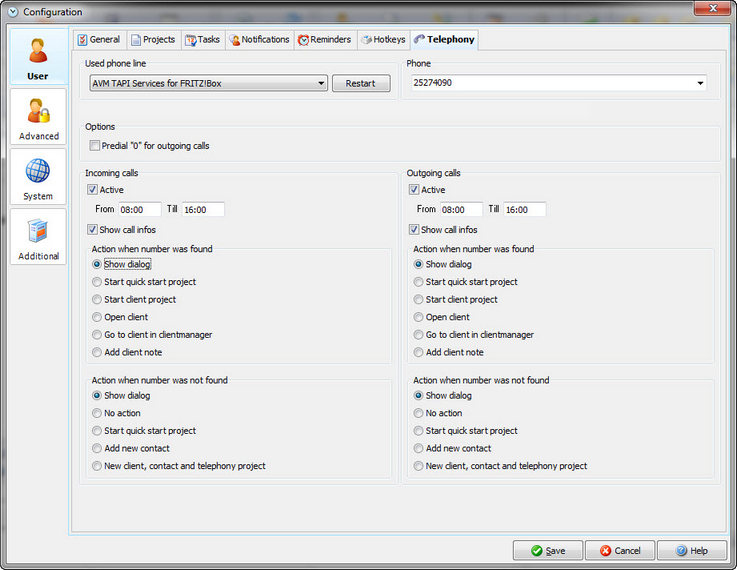Click the Cancel button

pos(620,550)
